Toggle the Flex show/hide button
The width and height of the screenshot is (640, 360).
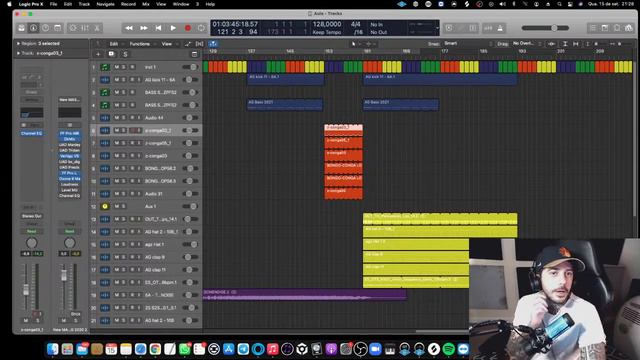[x=200, y=44]
